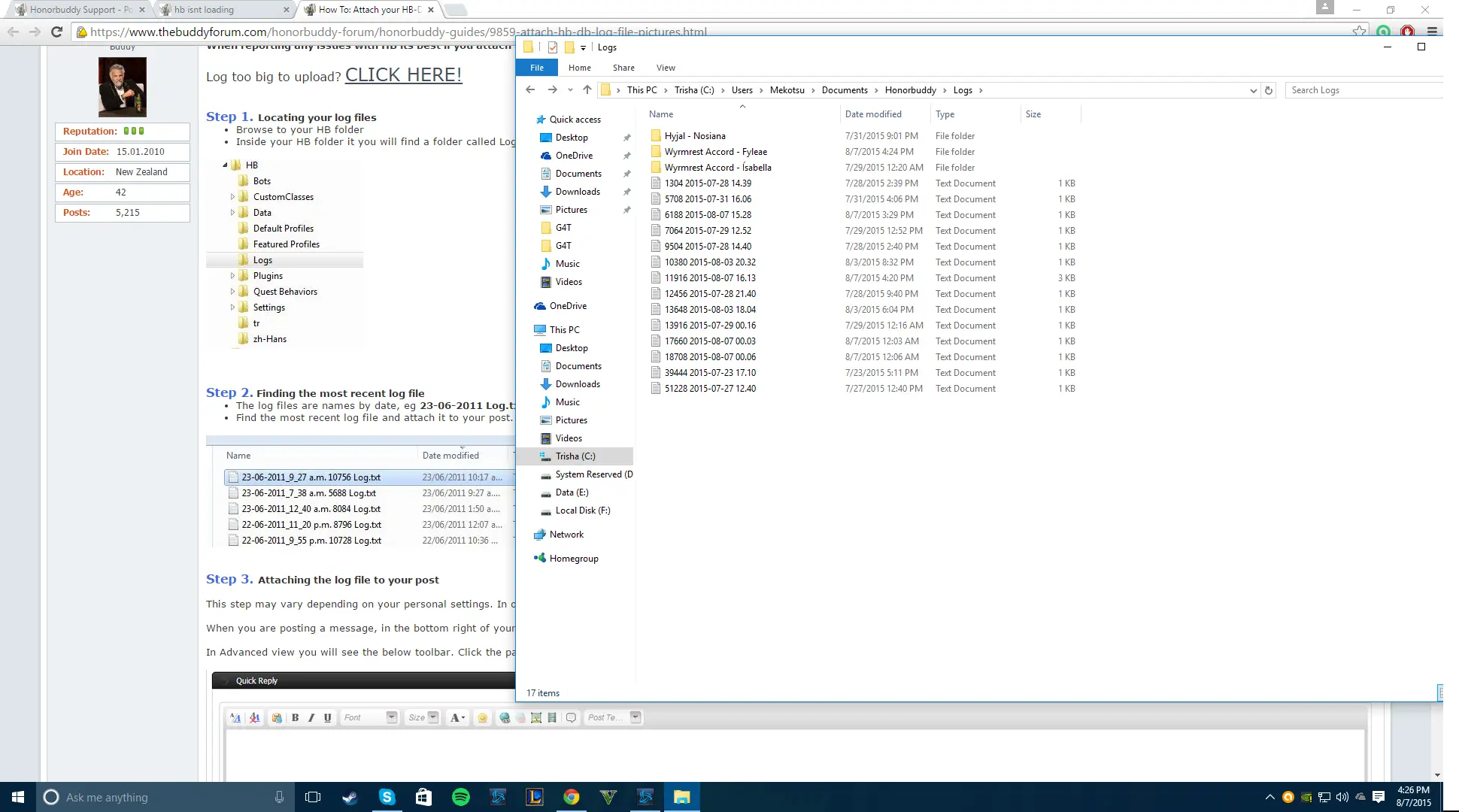Click the remove link icon

520,717
